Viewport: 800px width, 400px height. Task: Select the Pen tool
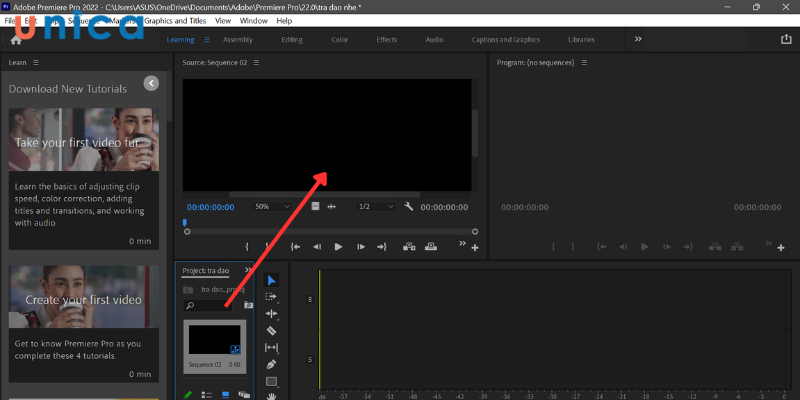click(x=271, y=365)
